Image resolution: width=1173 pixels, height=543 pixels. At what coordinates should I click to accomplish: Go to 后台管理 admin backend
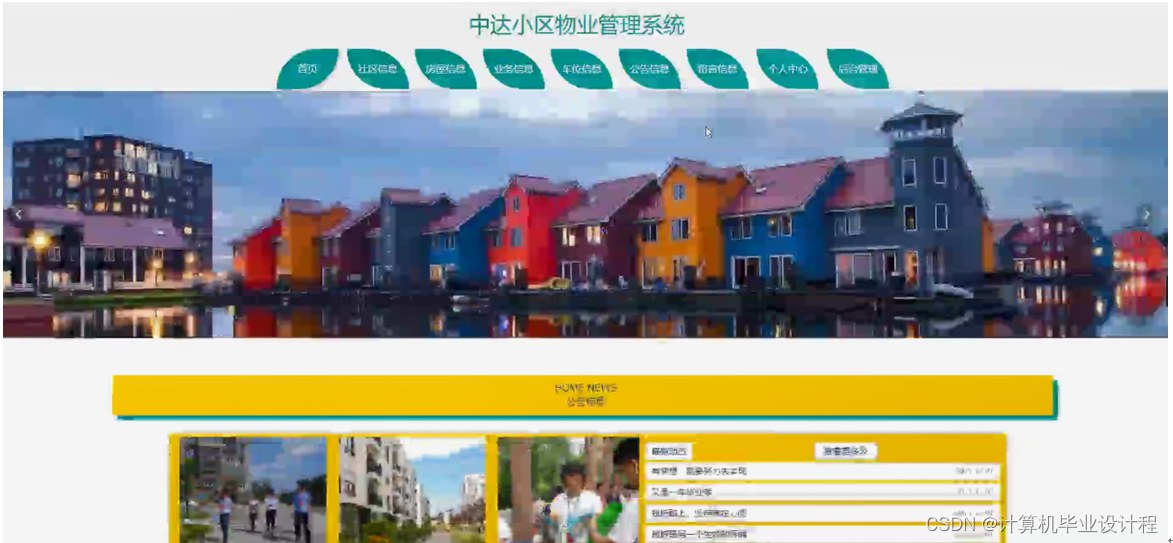(x=857, y=69)
